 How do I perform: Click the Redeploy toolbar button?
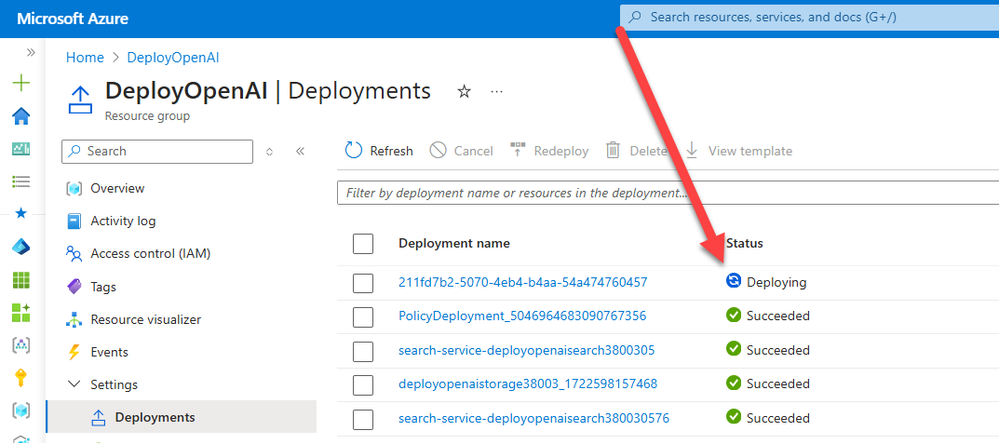coord(549,151)
